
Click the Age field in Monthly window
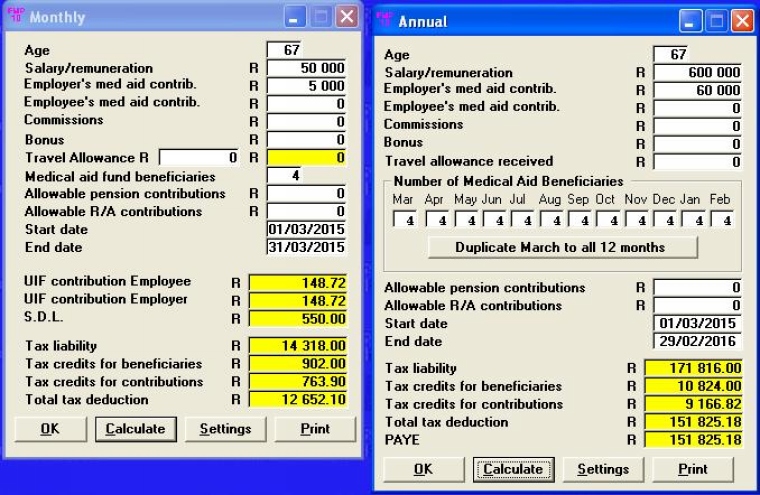[x=285, y=49]
